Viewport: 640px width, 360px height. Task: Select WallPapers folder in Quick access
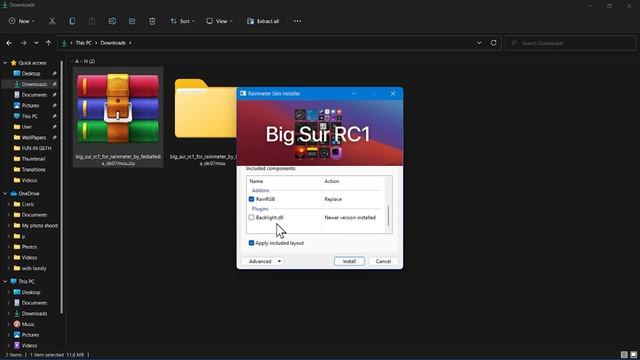33,138
